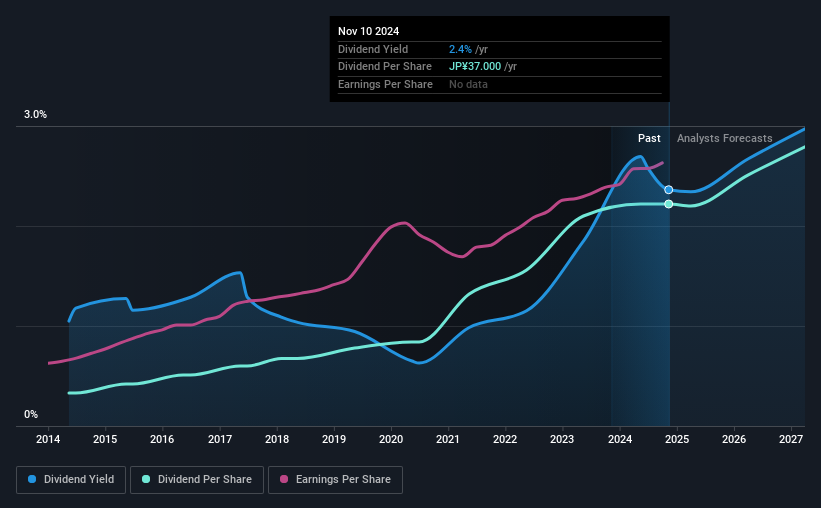
Task: Click the Analysts Forecasts label
Action: tap(724, 138)
